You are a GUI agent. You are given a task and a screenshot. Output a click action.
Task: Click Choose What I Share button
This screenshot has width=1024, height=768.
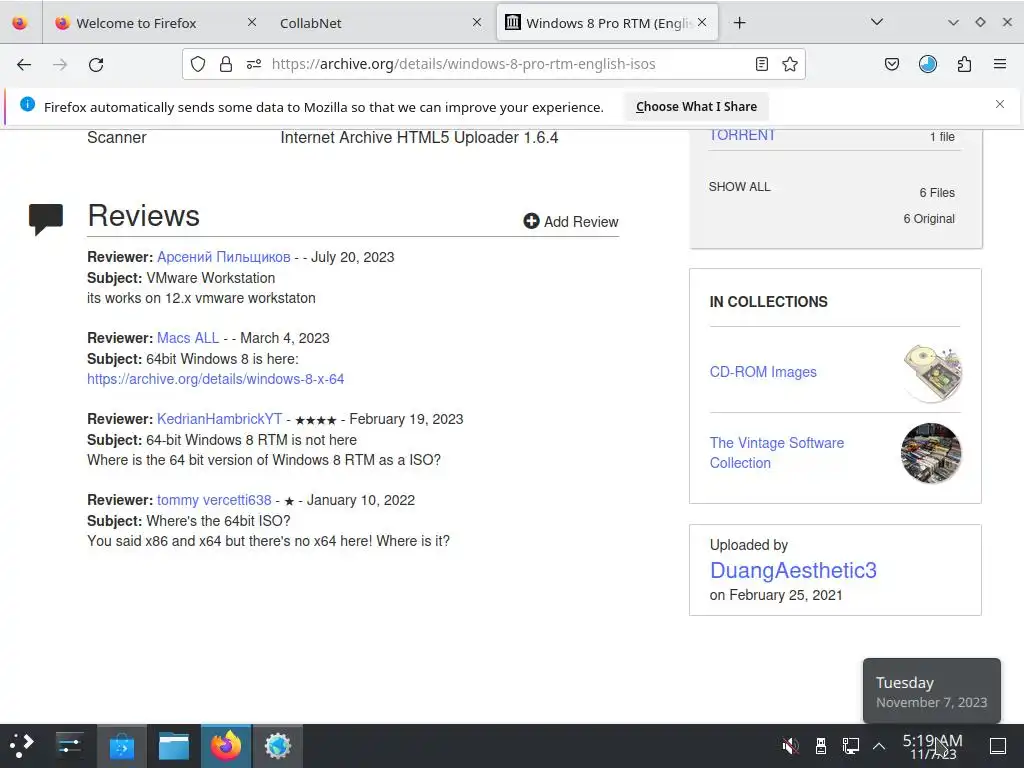pyautogui.click(x=696, y=106)
